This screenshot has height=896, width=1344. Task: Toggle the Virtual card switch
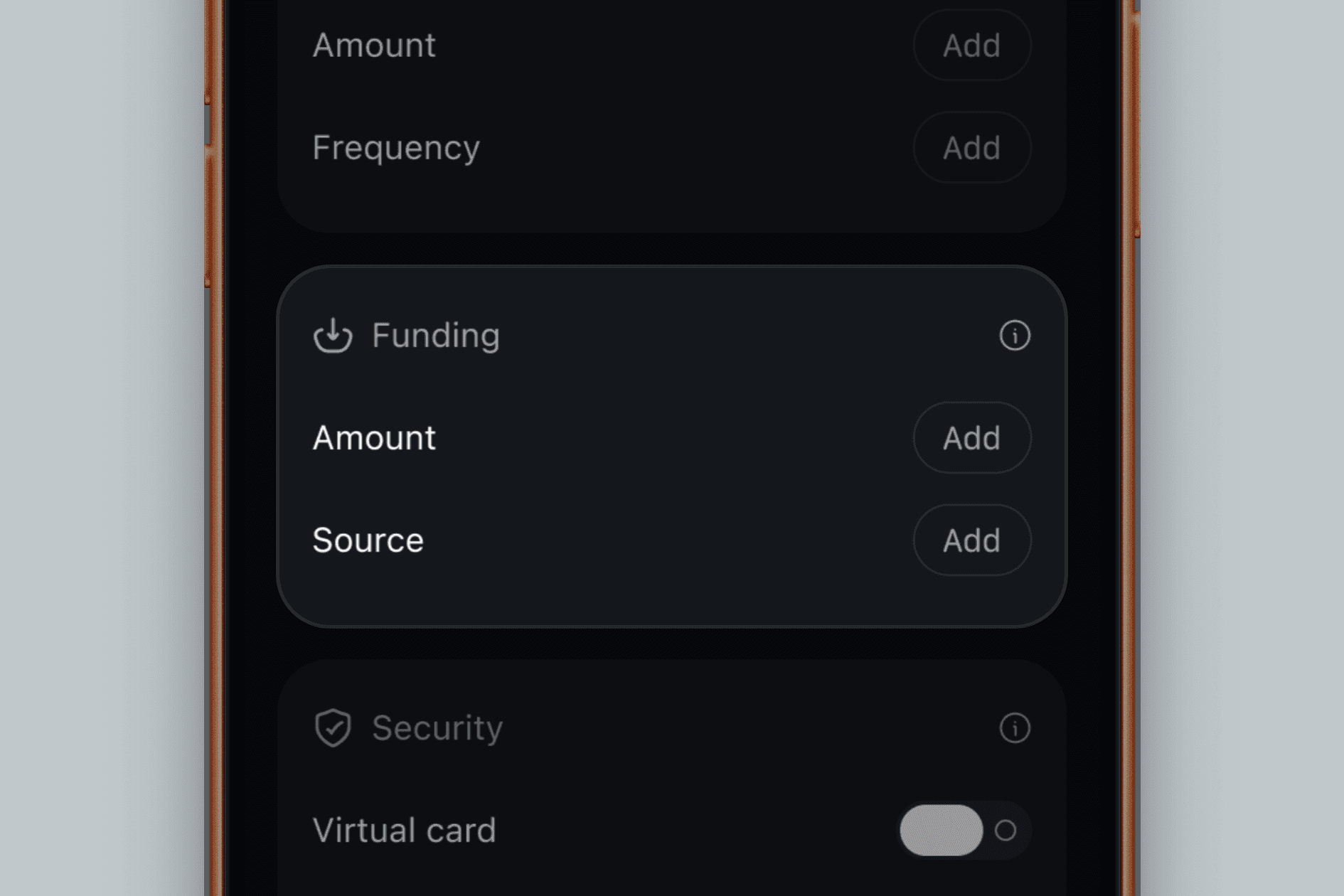coord(965,830)
